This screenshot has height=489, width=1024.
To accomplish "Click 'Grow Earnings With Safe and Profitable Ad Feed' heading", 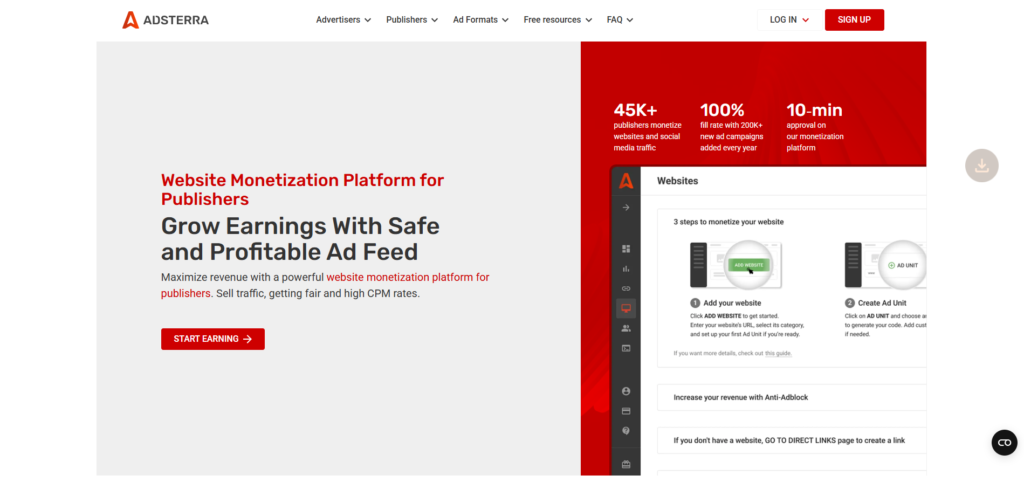I will (x=300, y=238).
